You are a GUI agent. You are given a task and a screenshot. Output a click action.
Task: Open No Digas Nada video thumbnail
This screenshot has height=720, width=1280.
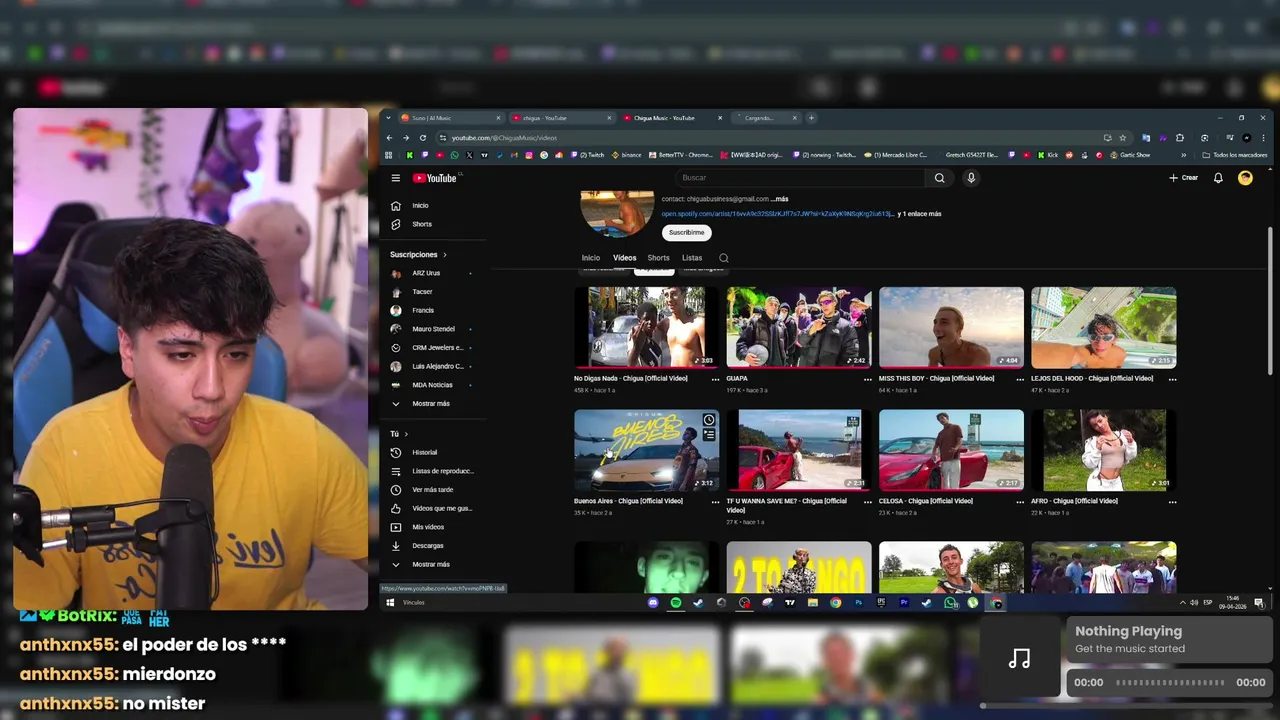646,328
